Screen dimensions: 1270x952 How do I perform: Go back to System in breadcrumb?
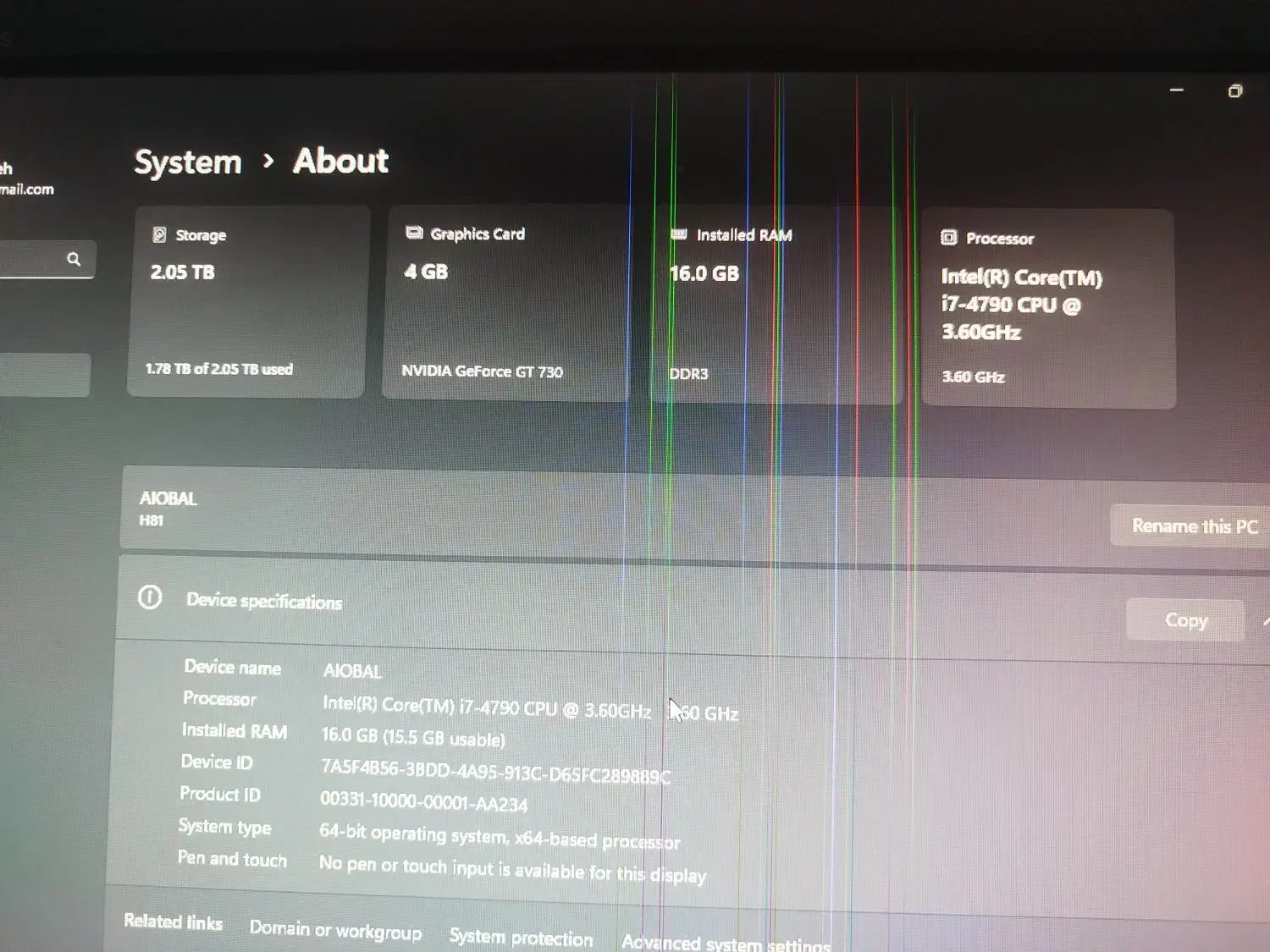click(188, 162)
